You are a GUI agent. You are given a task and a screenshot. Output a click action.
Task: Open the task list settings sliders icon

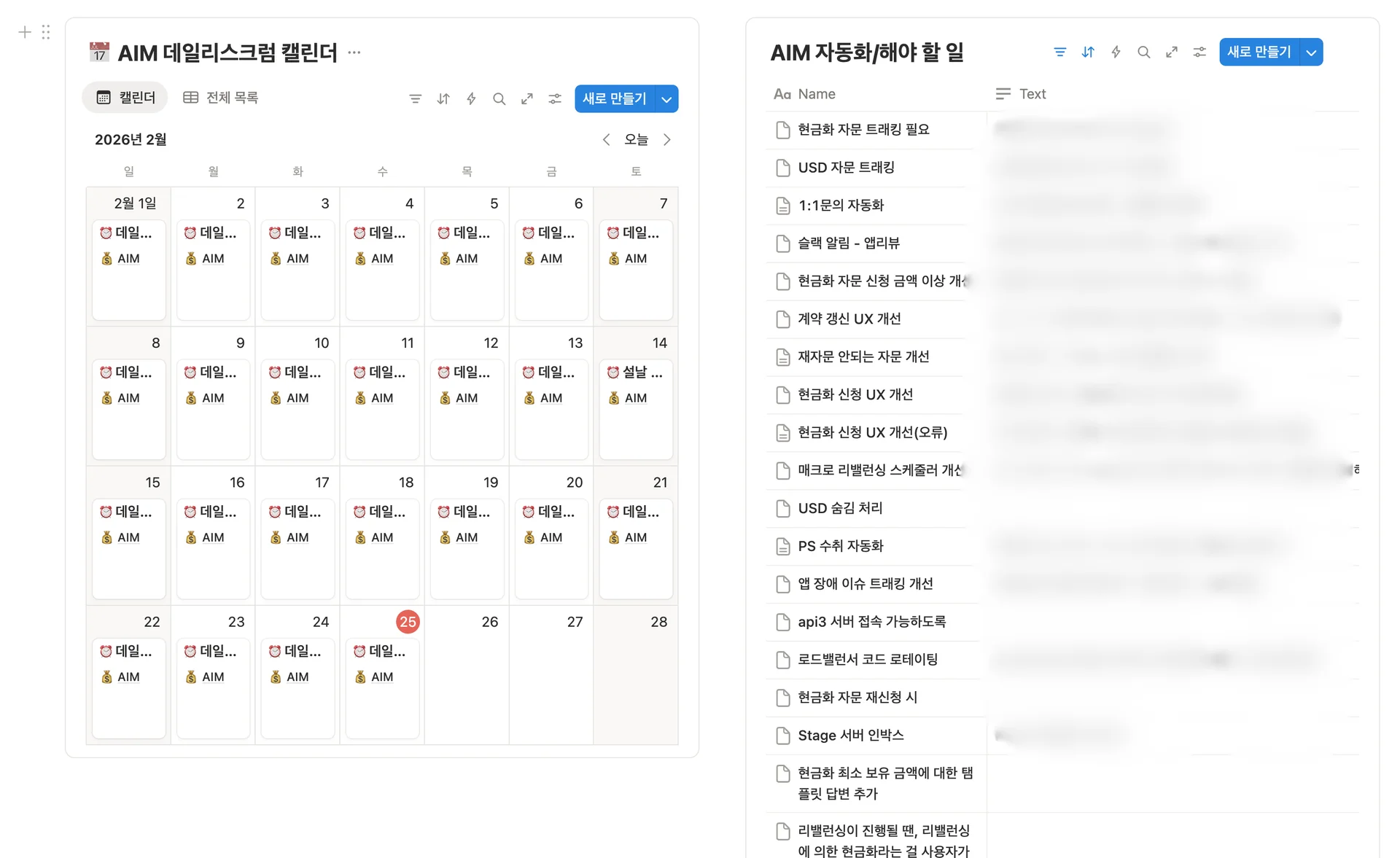(x=1199, y=52)
